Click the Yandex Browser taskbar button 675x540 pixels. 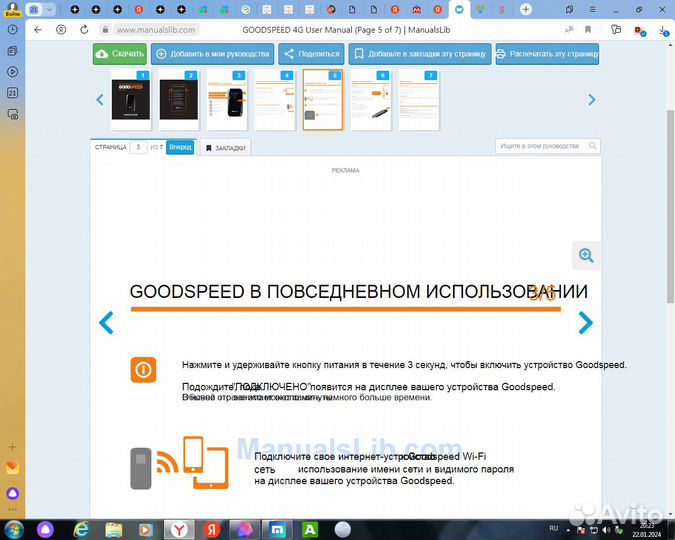pos(179,530)
